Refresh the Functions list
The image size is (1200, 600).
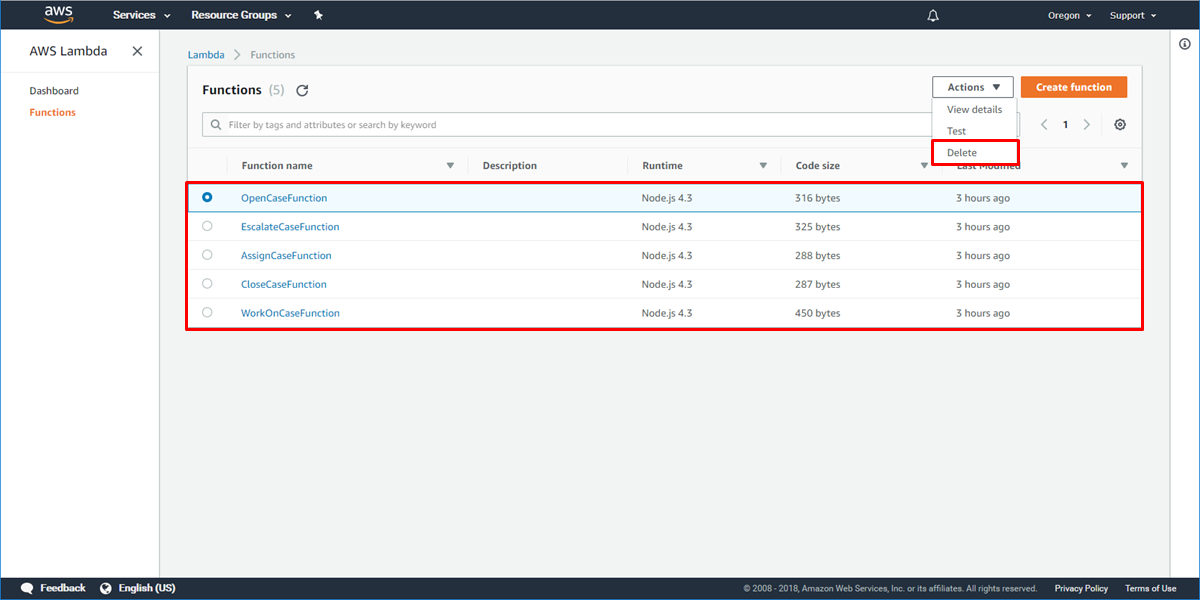[x=302, y=90]
